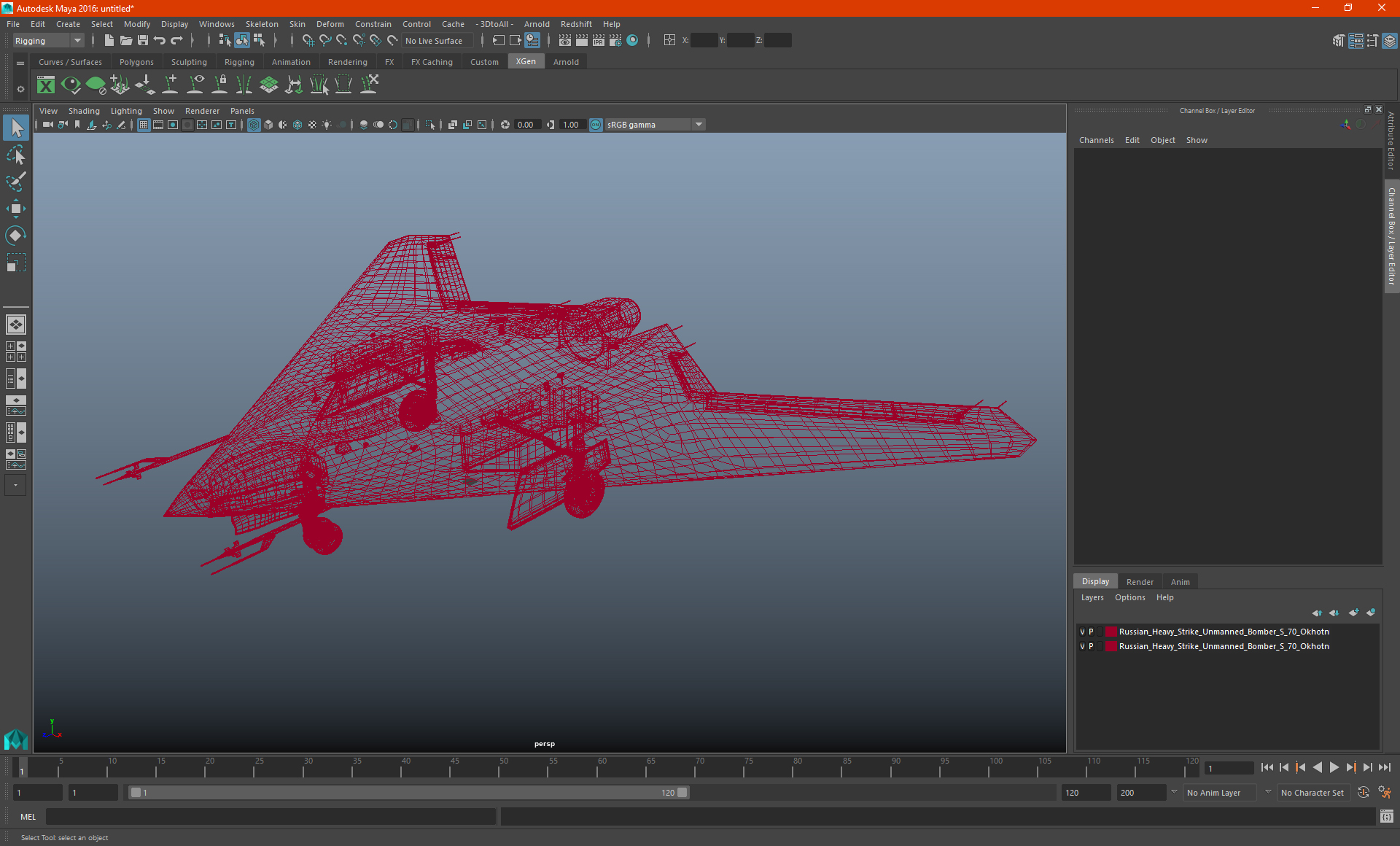Toggle playback P of first Okhotn layer
This screenshot has height=846, width=1400.
point(1092,632)
